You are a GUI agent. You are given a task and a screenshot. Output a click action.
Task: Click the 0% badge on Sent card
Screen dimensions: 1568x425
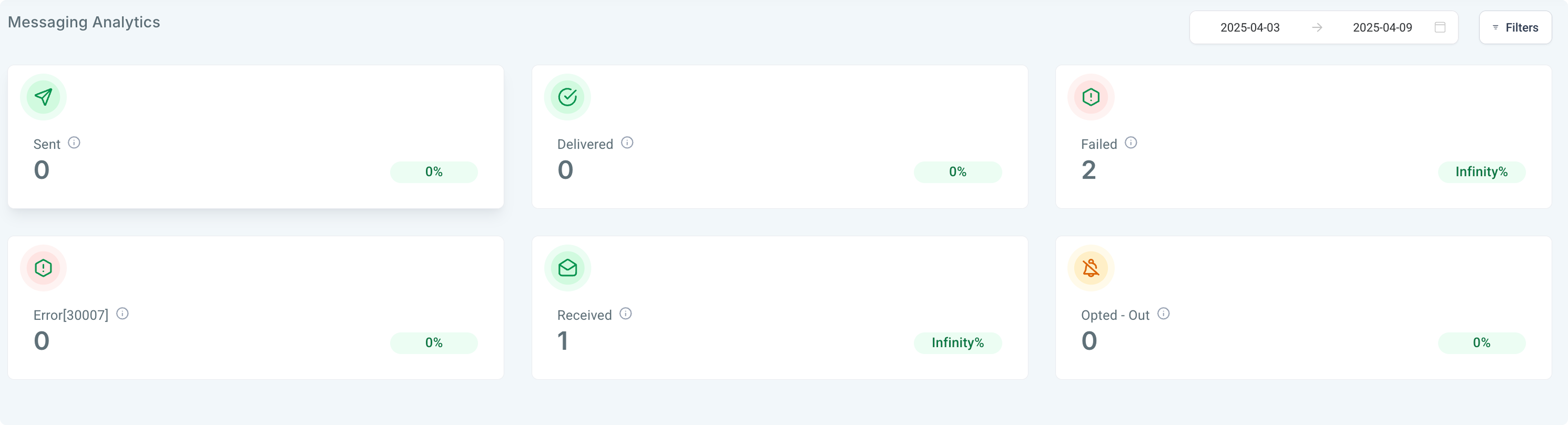434,172
